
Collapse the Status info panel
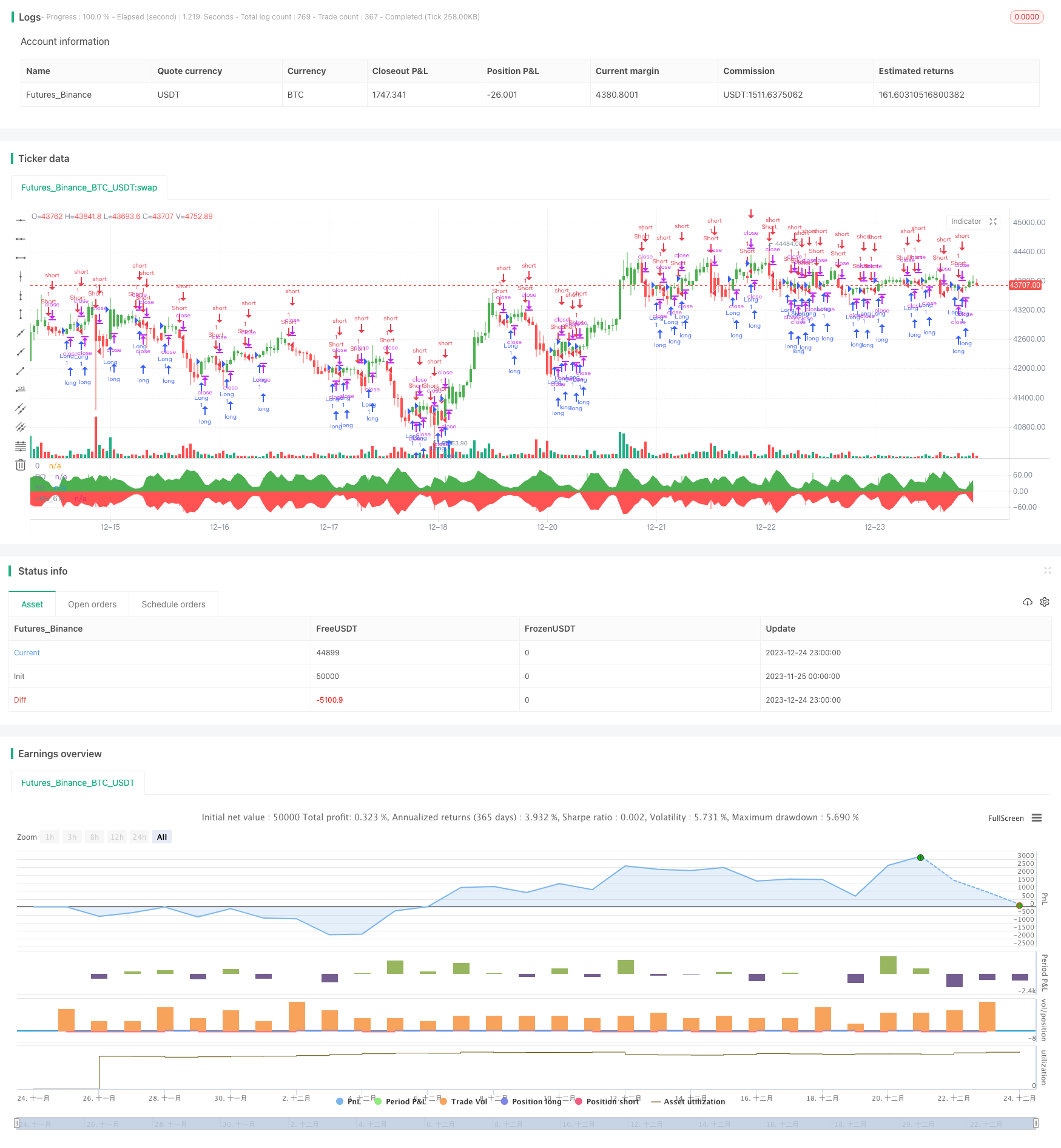(1047, 570)
